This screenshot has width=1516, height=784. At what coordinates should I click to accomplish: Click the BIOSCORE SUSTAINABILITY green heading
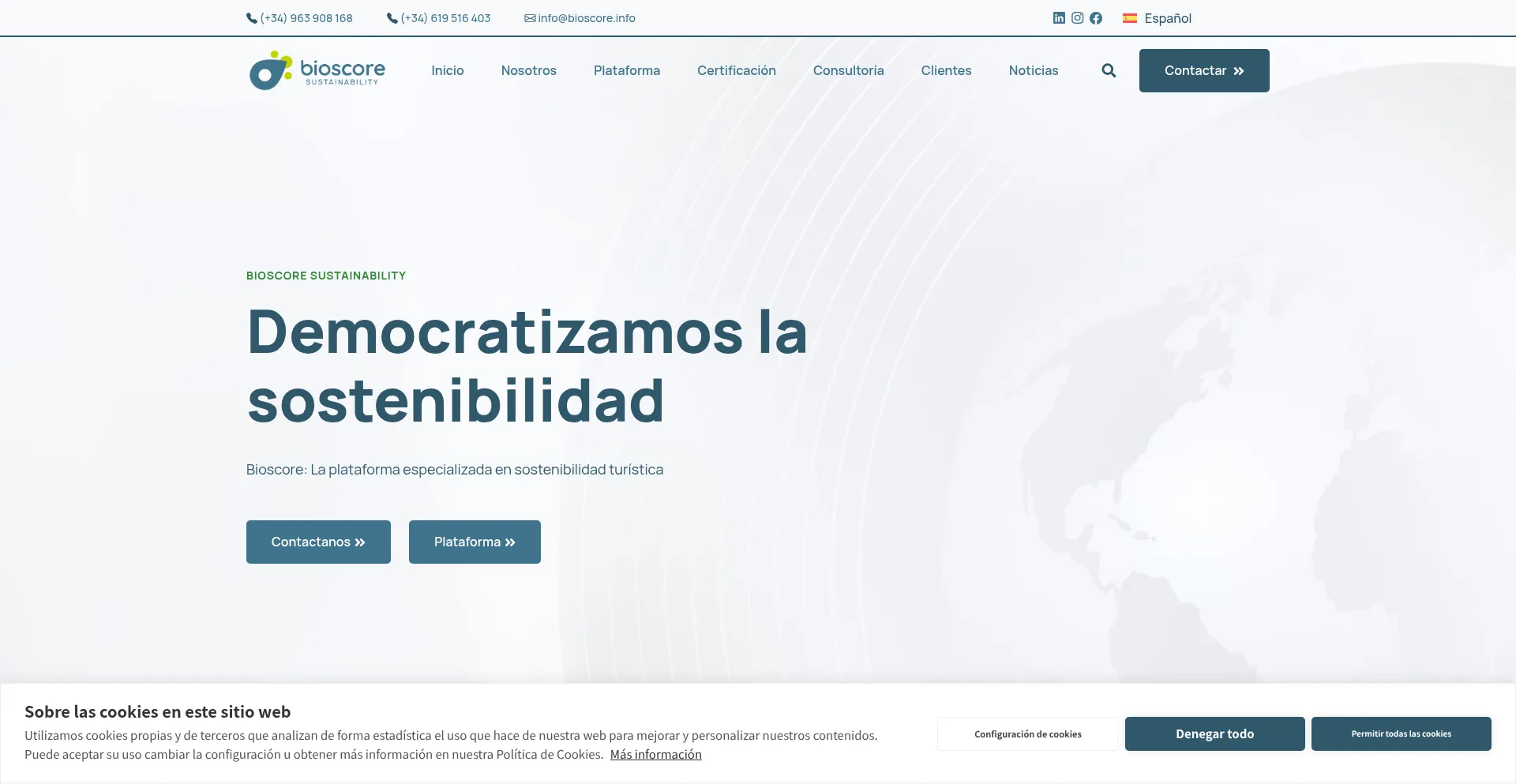pos(326,276)
